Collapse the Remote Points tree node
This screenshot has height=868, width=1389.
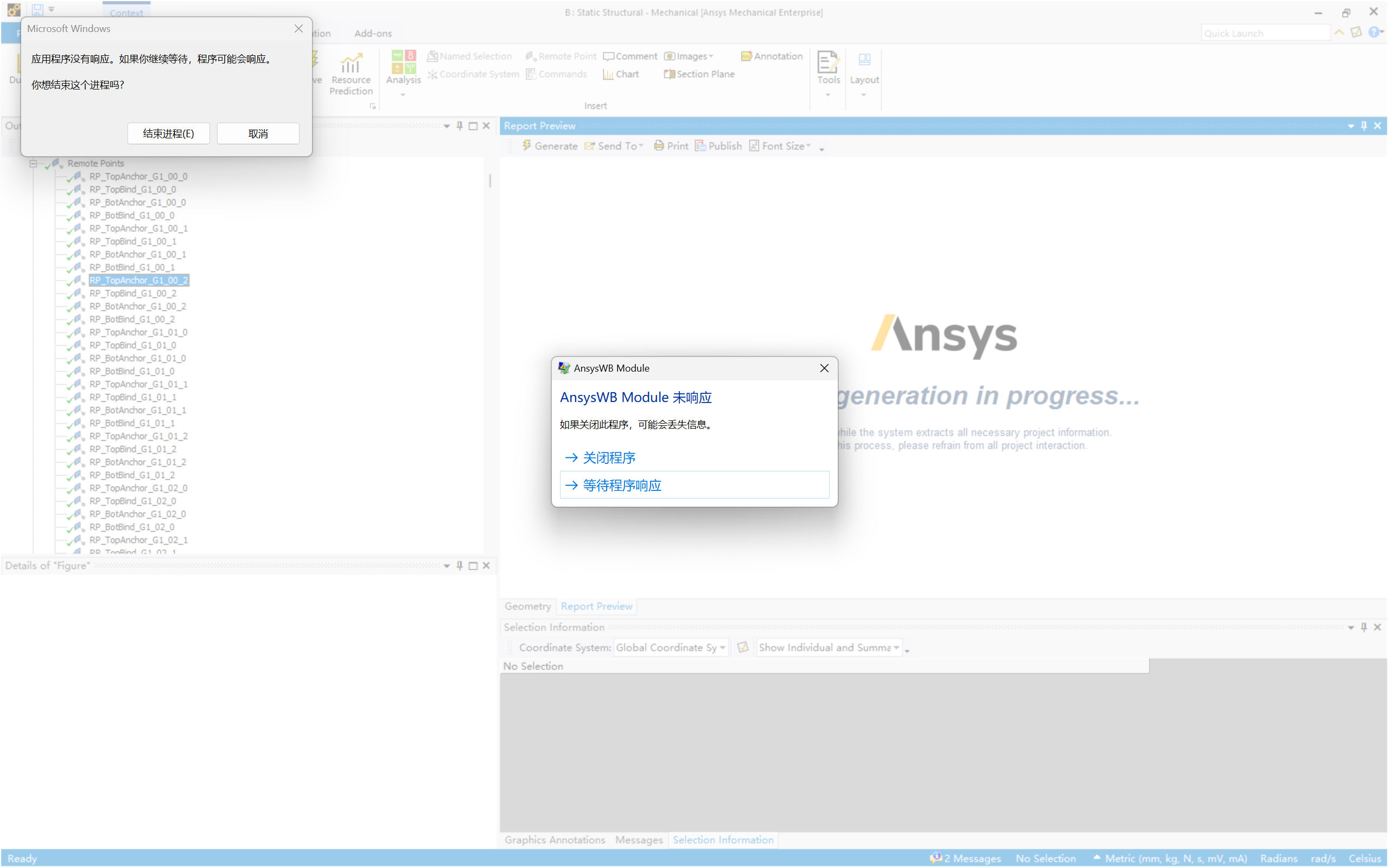pyautogui.click(x=33, y=164)
